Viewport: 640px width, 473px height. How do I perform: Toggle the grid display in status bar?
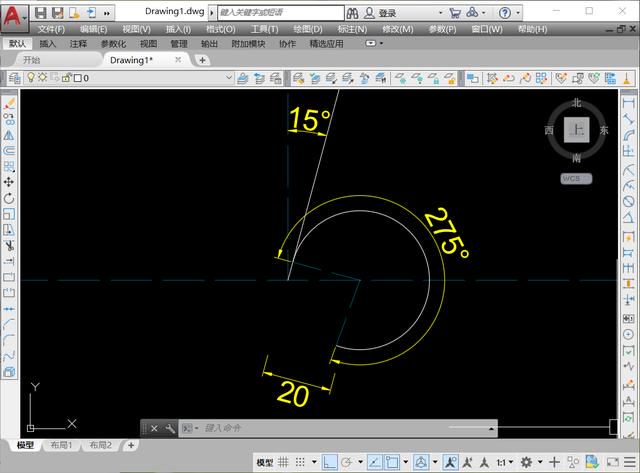click(x=283, y=462)
